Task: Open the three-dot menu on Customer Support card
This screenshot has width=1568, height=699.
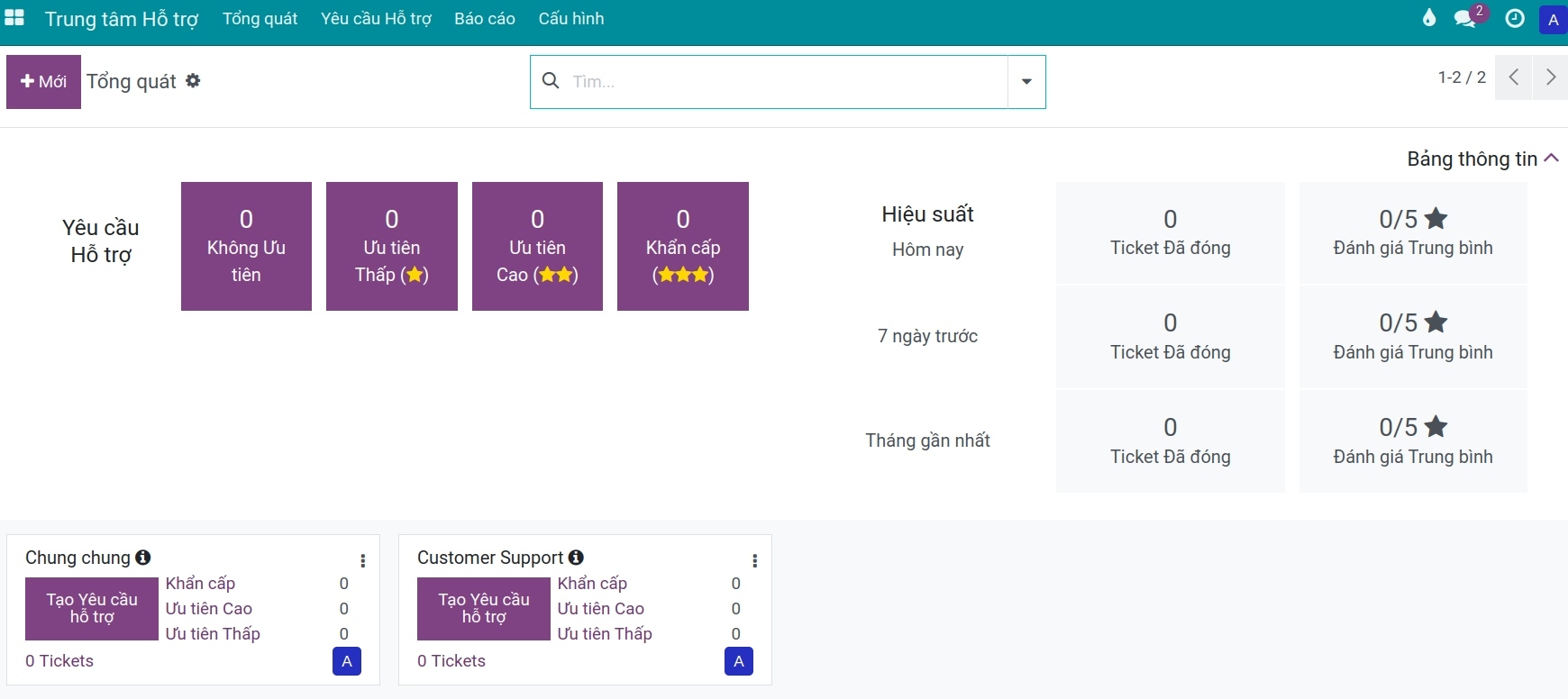Action: tap(755, 561)
